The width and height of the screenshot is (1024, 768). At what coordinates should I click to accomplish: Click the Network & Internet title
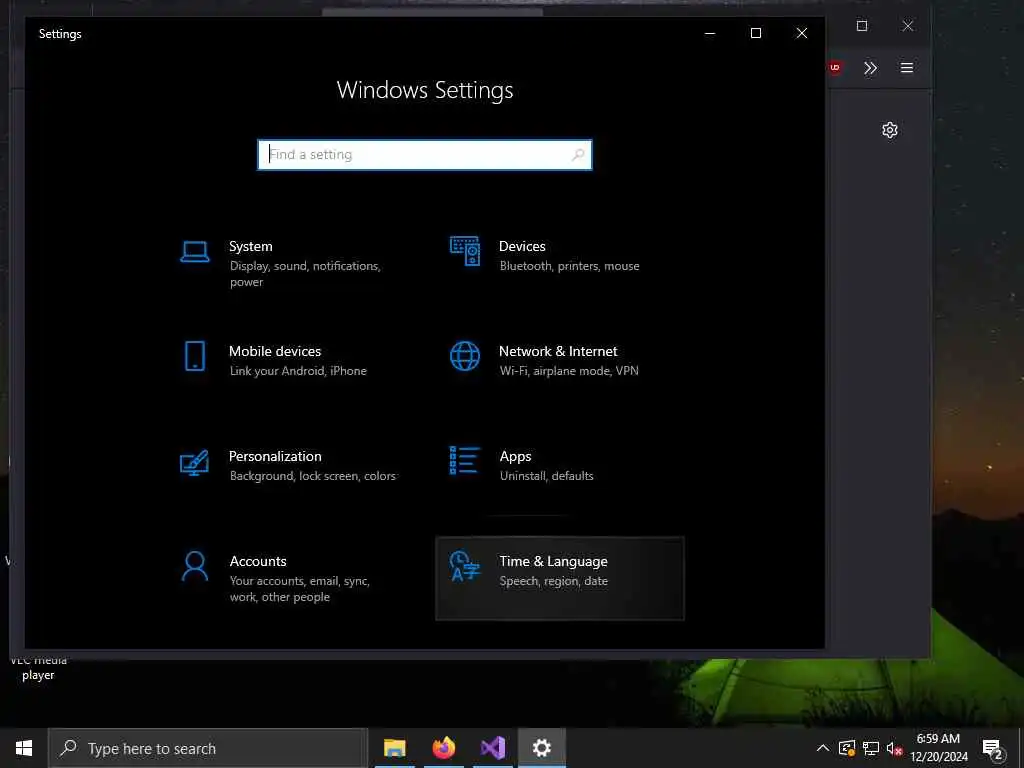(x=558, y=351)
